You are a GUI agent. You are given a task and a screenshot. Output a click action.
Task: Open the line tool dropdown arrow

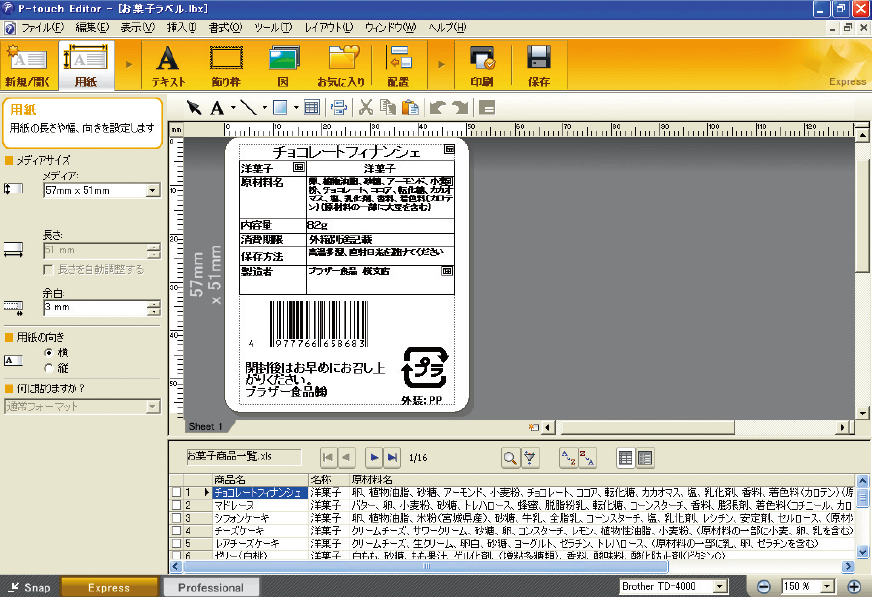pos(265,107)
